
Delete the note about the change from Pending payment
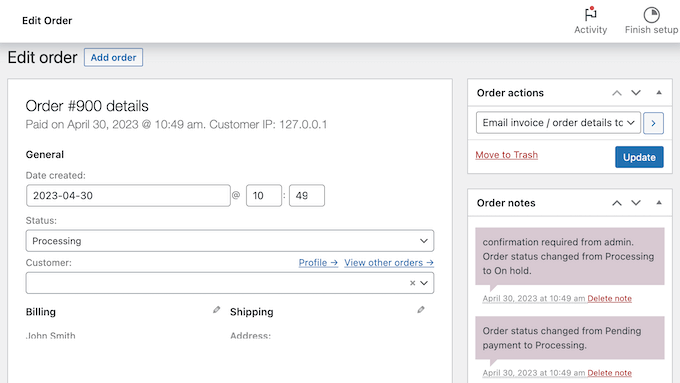coord(609,373)
